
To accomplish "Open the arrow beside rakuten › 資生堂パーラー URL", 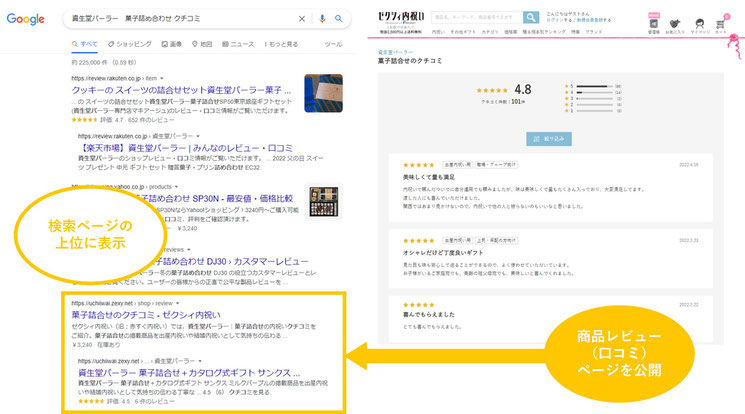I will 198,136.
